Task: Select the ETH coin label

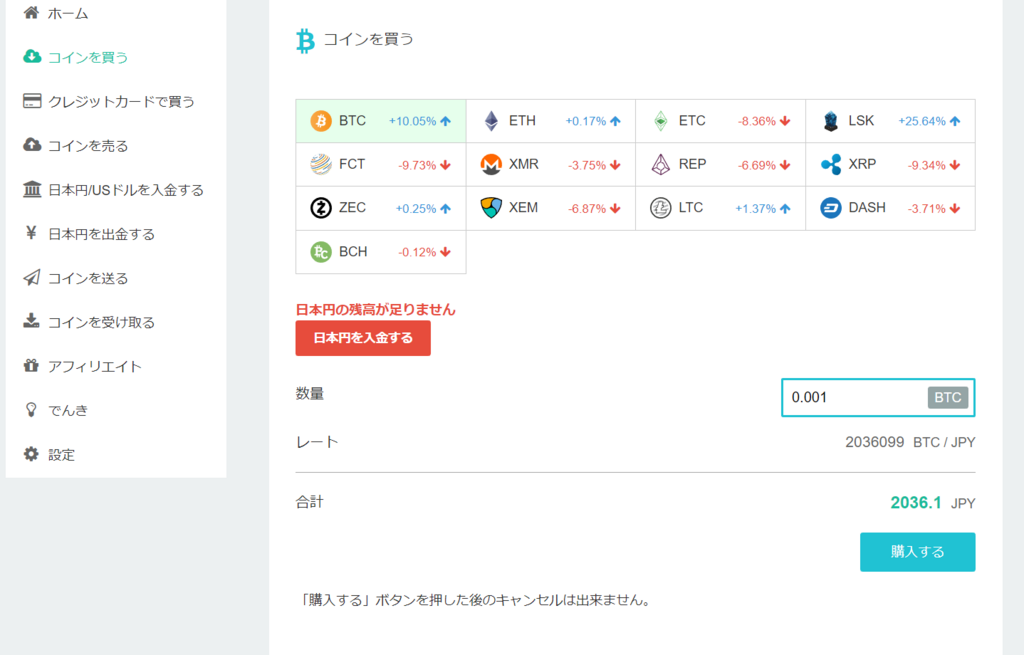Action: pyautogui.click(x=522, y=121)
